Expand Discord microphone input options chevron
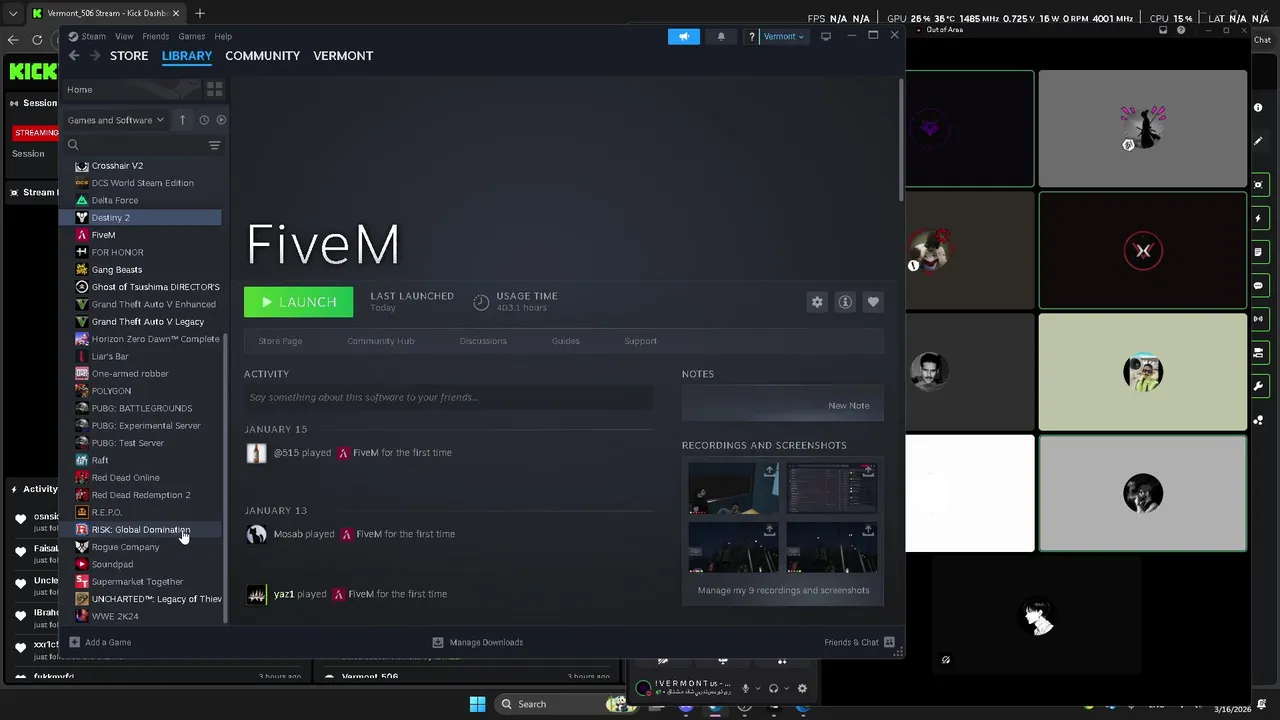This screenshot has height=720, width=1280. point(757,688)
